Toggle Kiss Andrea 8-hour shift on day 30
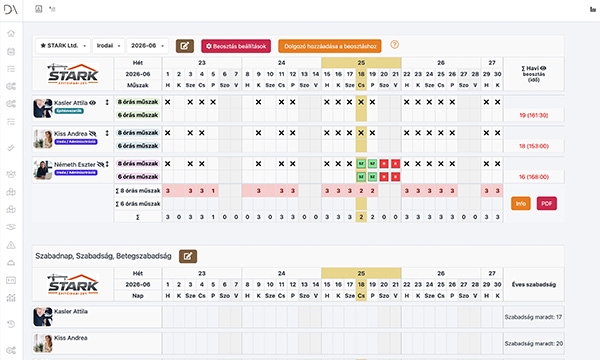 click(497, 133)
